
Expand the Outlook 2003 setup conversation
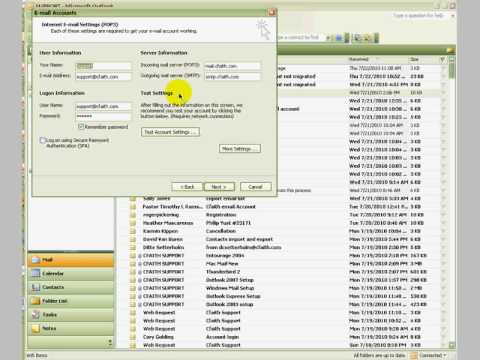point(140,305)
